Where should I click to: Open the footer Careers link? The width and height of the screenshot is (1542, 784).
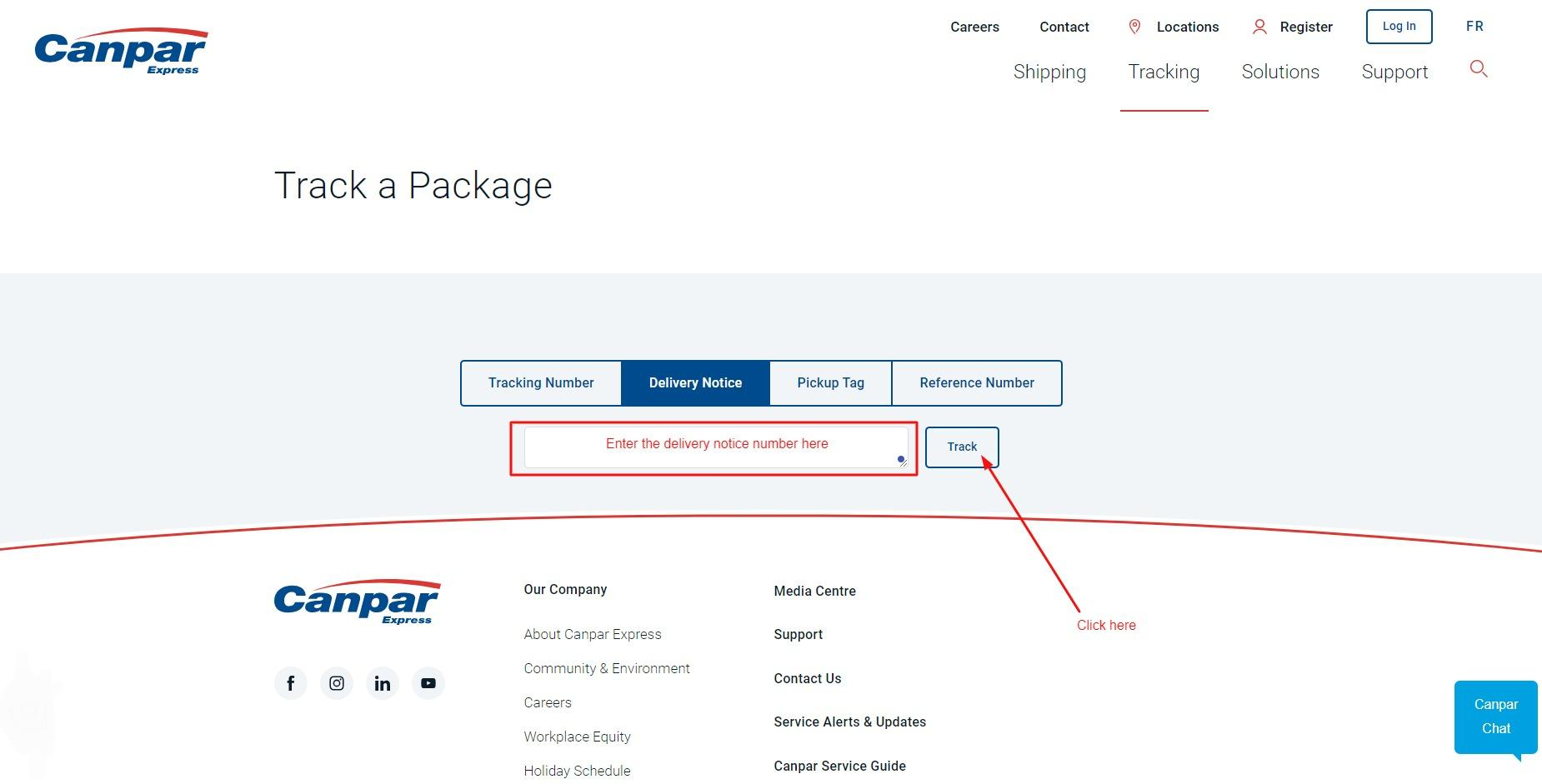point(548,702)
